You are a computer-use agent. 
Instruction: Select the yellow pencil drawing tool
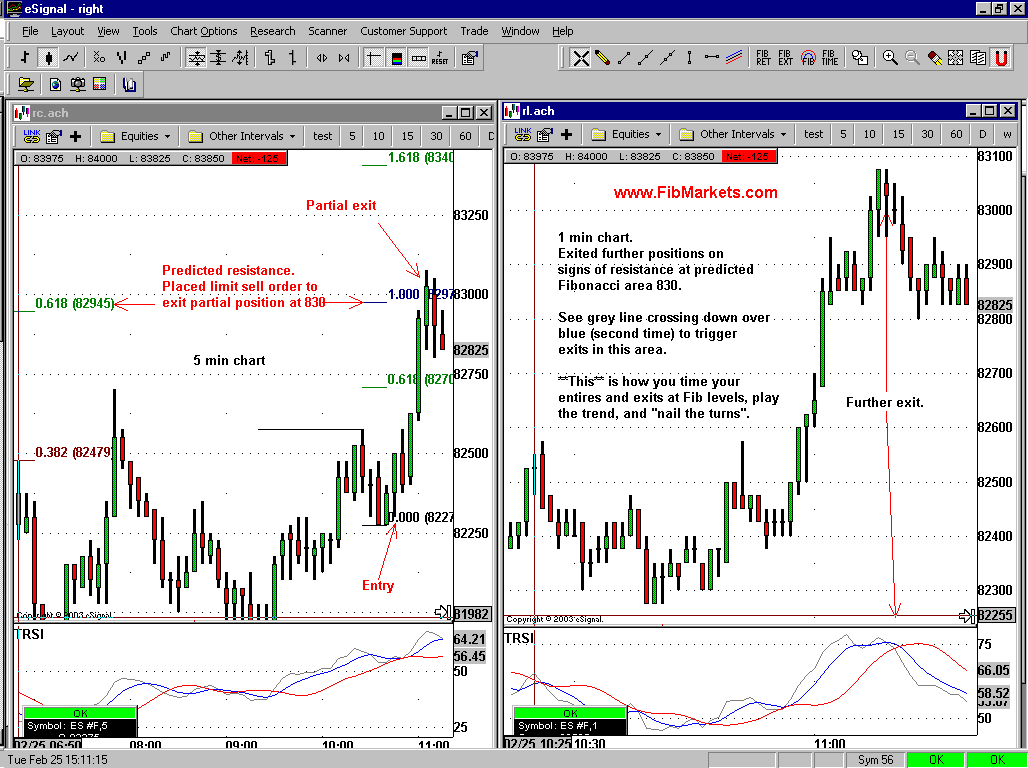[x=603, y=58]
